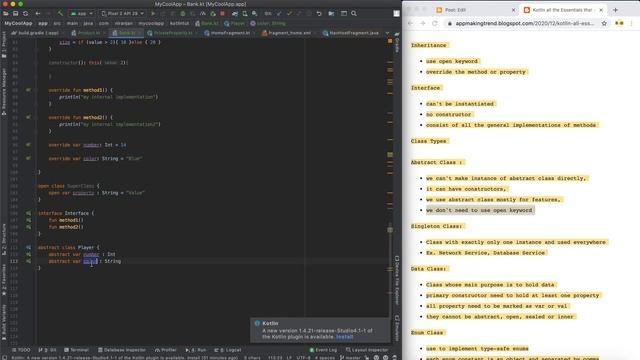This screenshot has width=640, height=360.
Task: Open the Gradle side panel tab
Action: [397, 42]
